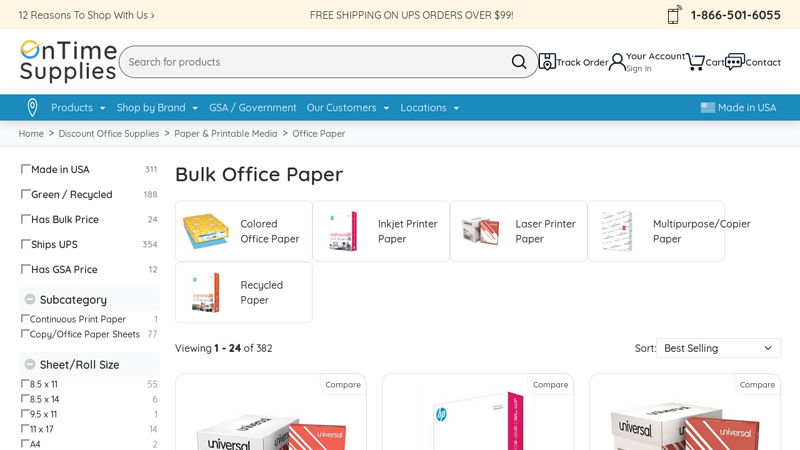Click the Contact link text
This screenshot has width=800, height=450.
click(763, 62)
